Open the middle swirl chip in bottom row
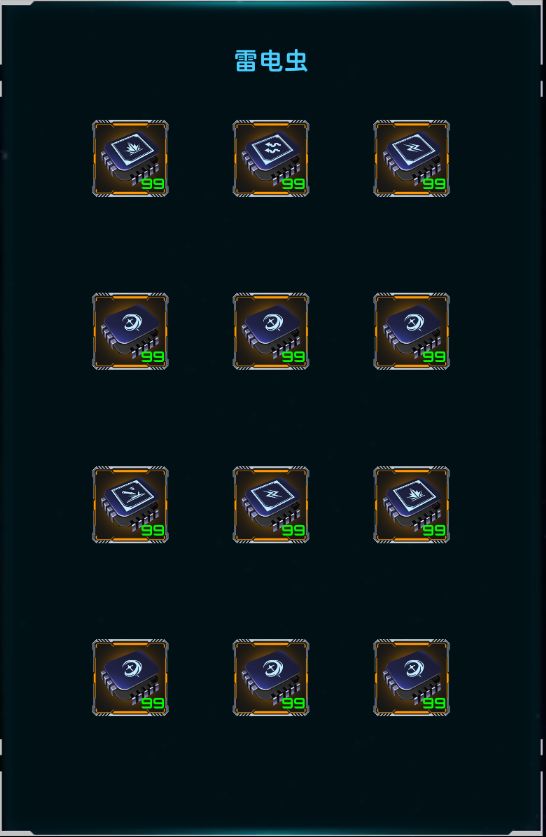 coord(271,677)
